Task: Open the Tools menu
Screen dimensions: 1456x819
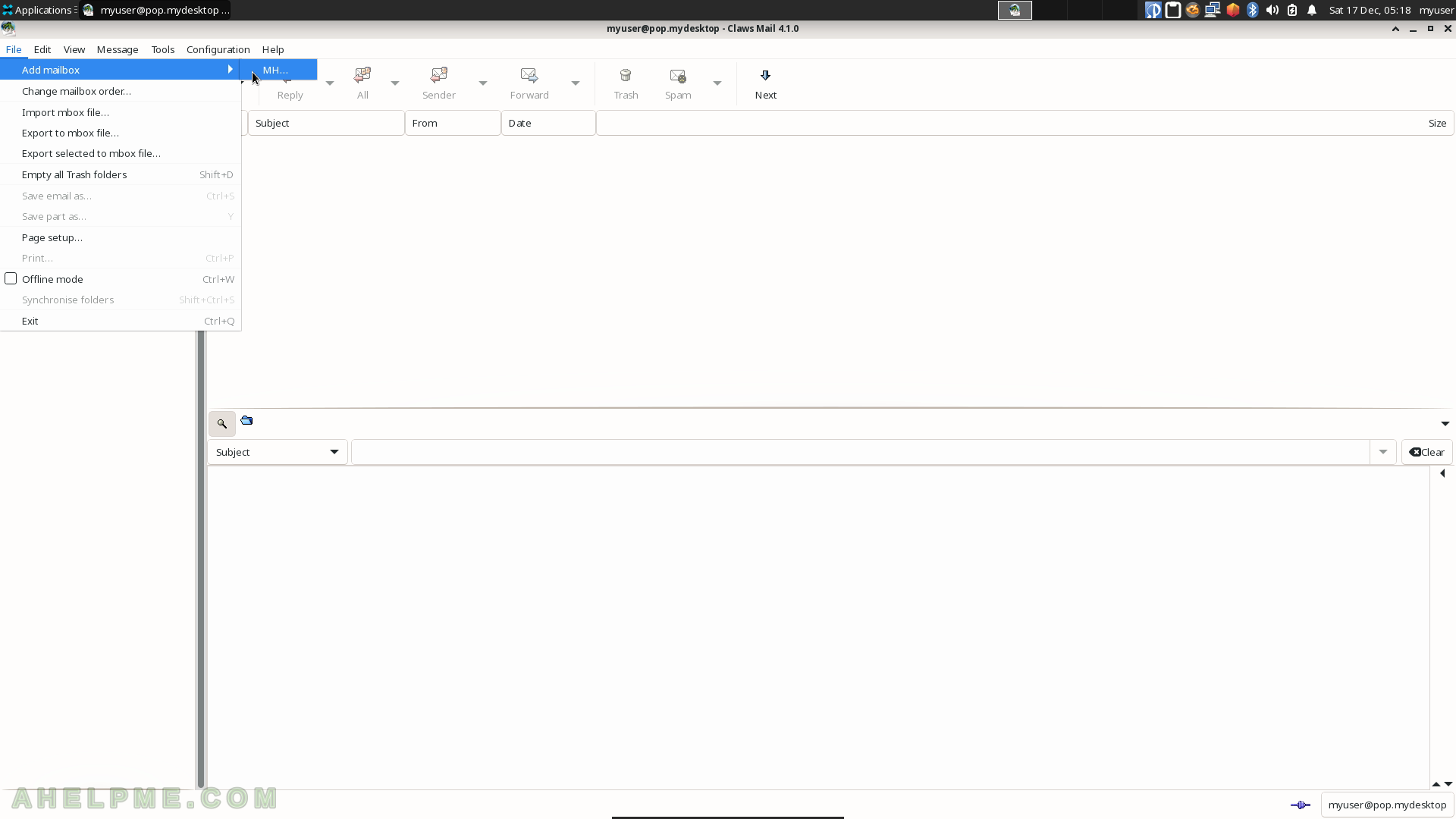Action: 163,49
